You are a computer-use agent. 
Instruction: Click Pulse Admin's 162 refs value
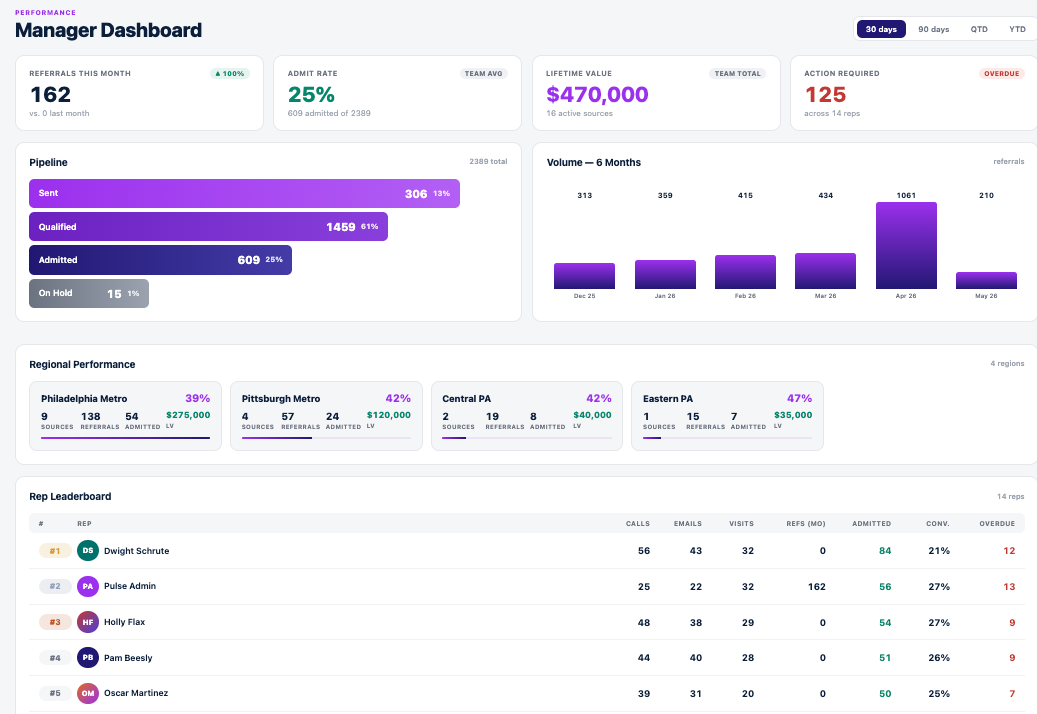click(x=817, y=586)
